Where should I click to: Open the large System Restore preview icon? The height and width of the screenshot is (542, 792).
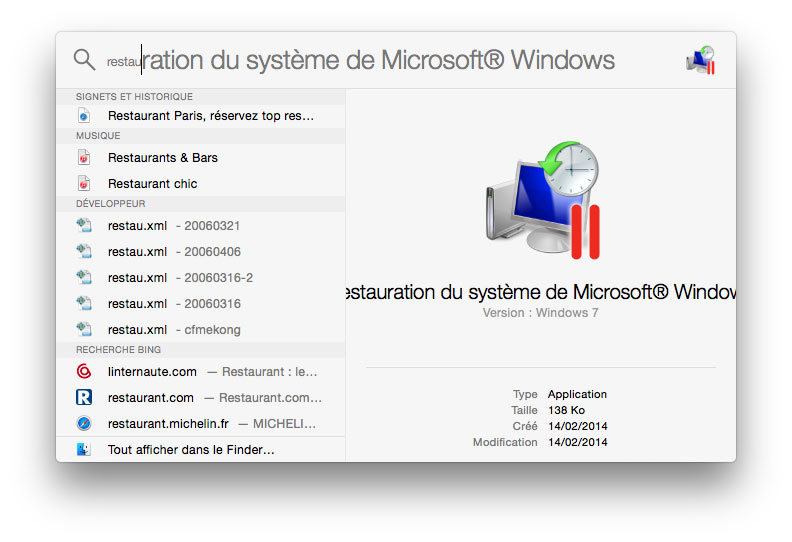click(x=543, y=200)
